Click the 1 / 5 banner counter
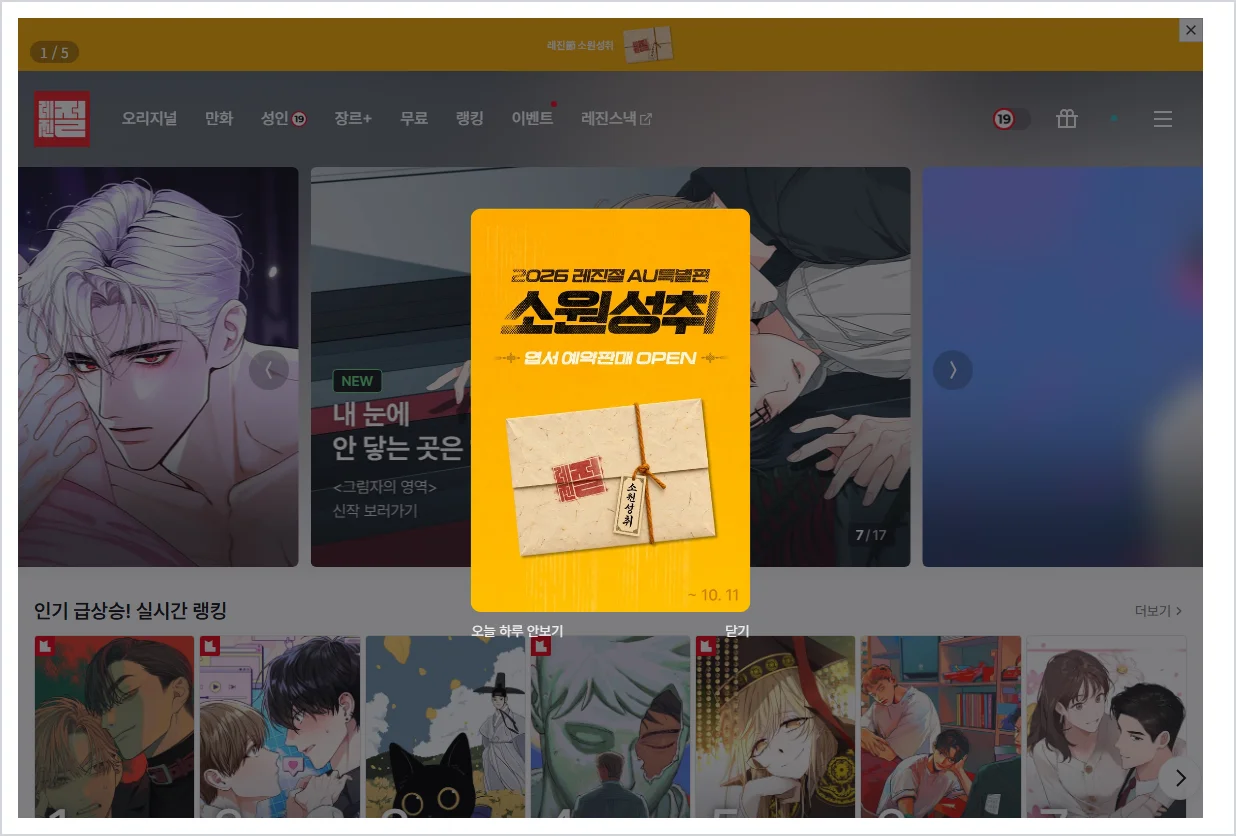The image size is (1236, 836). tap(54, 52)
